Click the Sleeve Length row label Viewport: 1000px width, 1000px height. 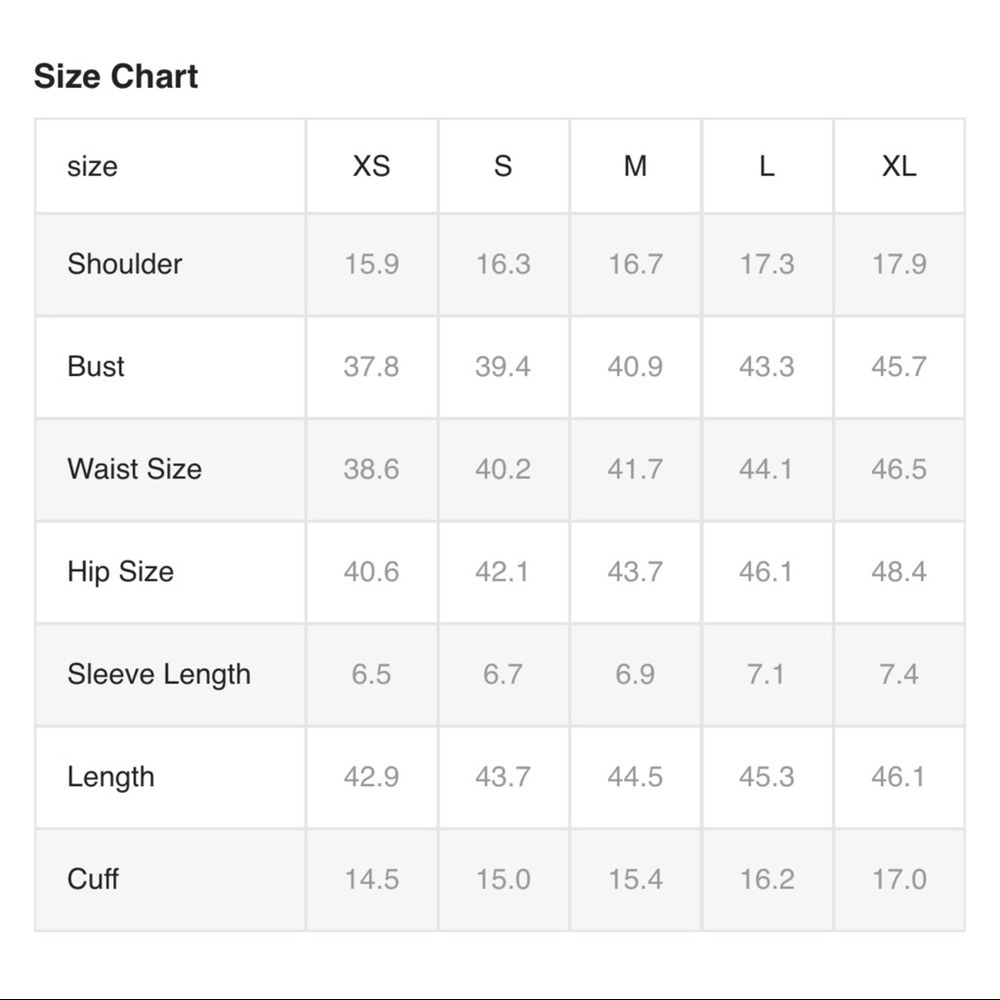point(159,674)
